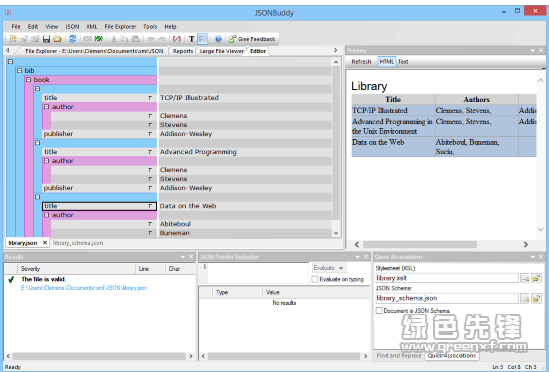Browse for Stylesheet file with the small icon
Image resolution: width=549 pixels, height=372 pixels.
pyautogui.click(x=524, y=278)
